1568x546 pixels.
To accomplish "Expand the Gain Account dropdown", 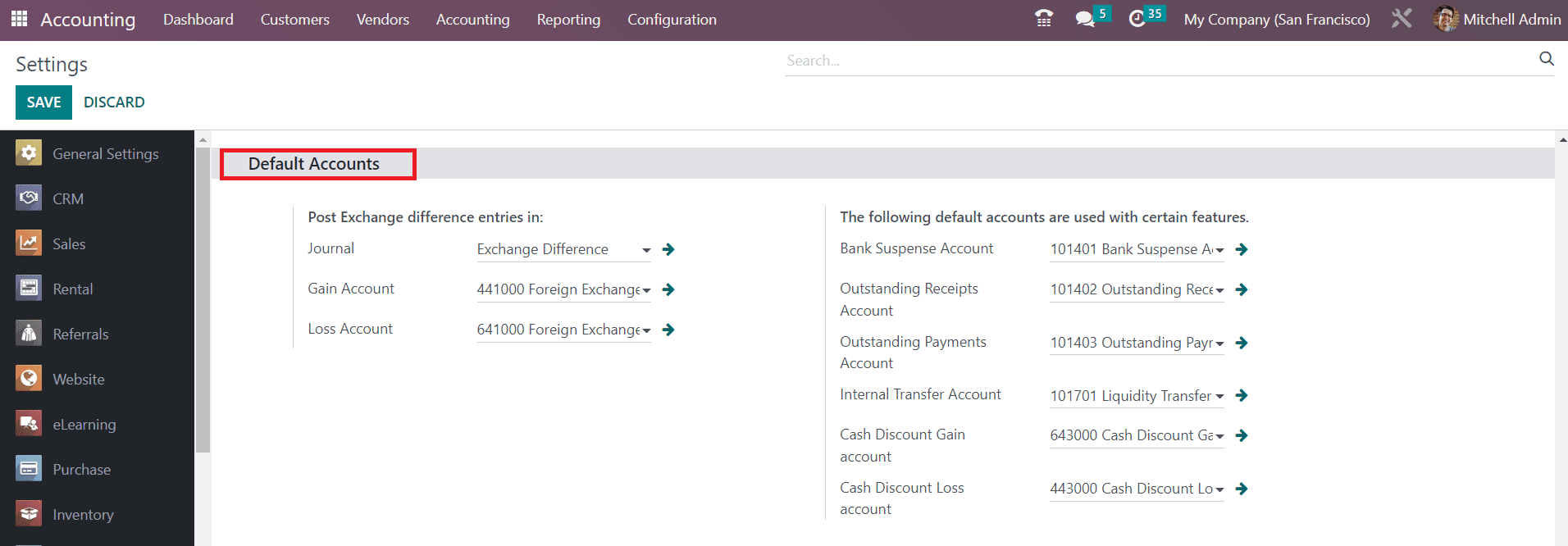I will tap(646, 290).
